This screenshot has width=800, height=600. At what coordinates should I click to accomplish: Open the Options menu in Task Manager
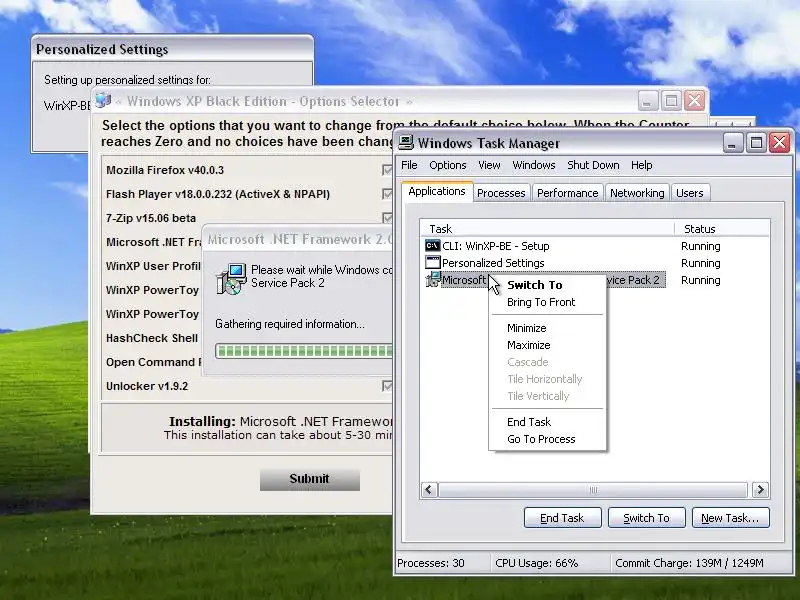[447, 165]
